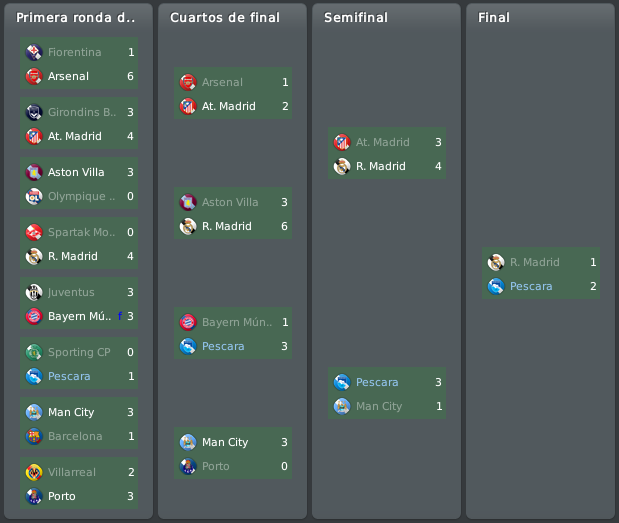Click the 'Semifinal' column heading
The width and height of the screenshot is (619, 523).
click(356, 17)
